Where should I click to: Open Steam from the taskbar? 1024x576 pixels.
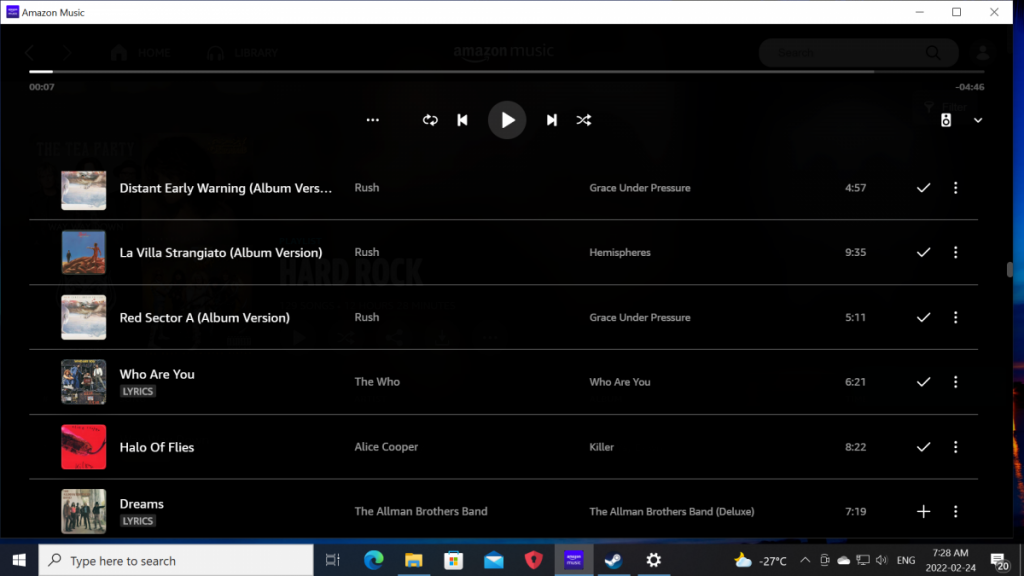(x=613, y=560)
